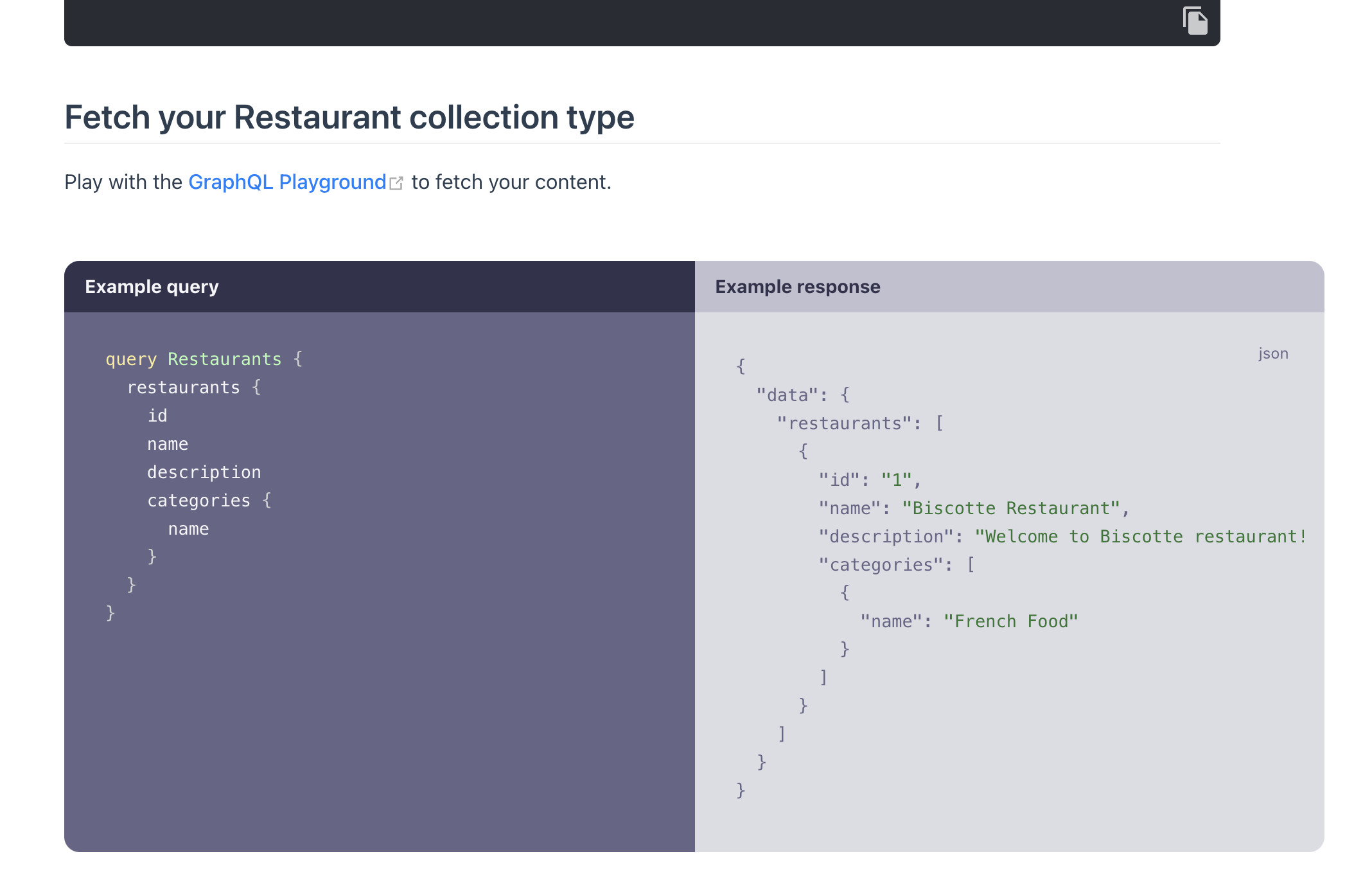Click Restaurants operation name in query

(224, 359)
